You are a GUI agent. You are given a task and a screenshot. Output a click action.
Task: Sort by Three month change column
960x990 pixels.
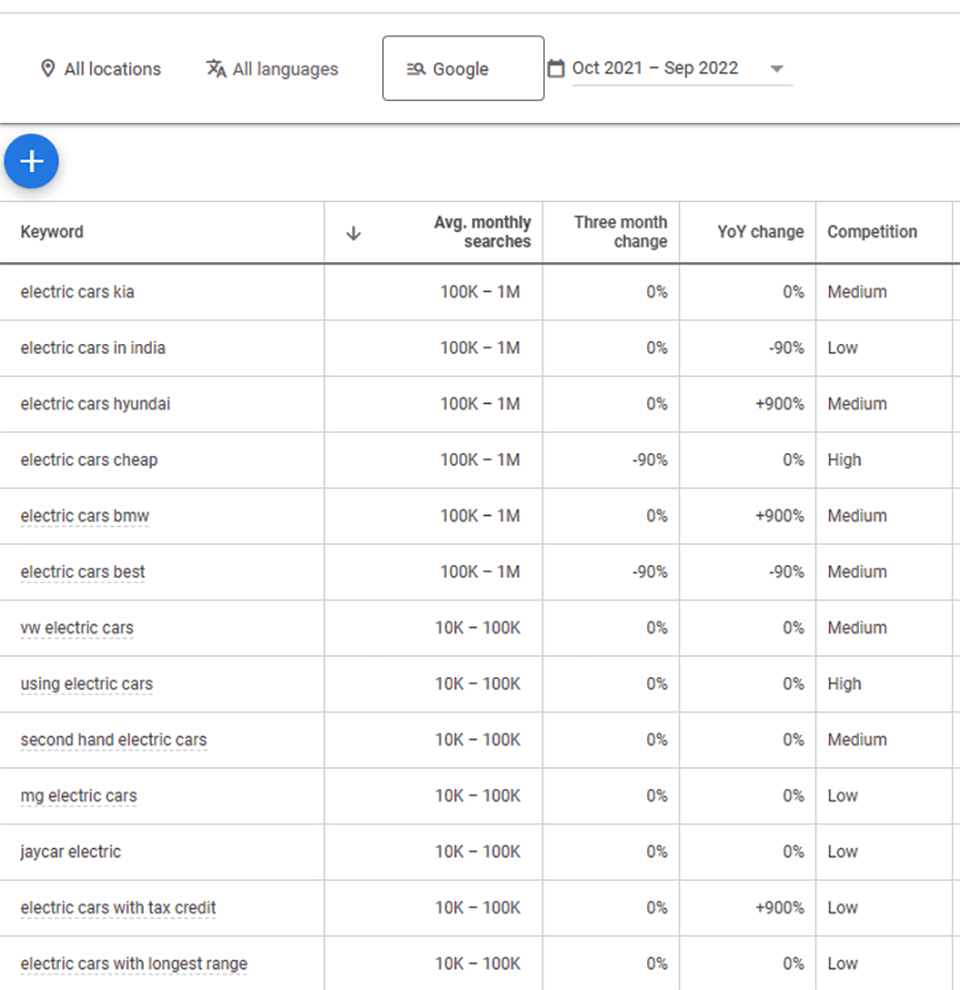click(x=620, y=232)
